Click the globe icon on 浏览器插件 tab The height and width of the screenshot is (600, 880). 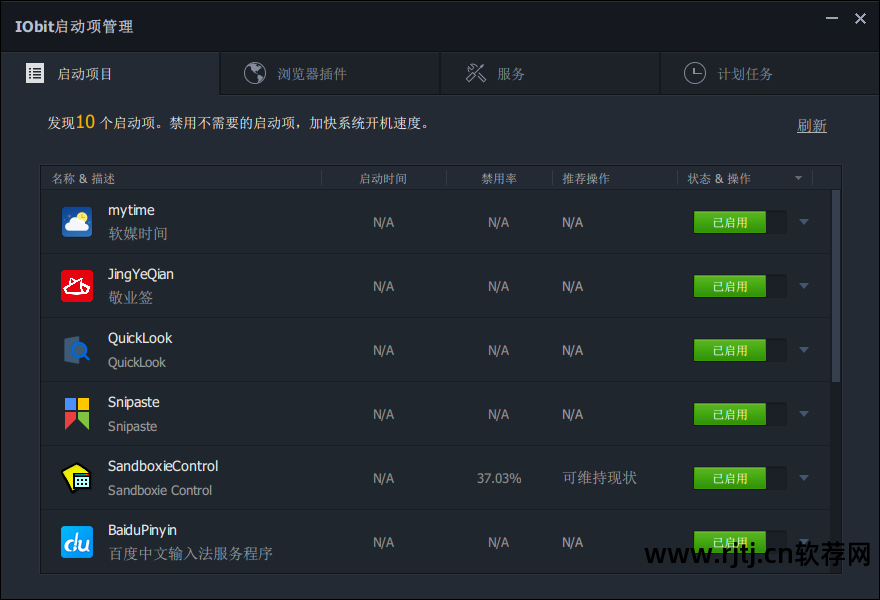[255, 72]
